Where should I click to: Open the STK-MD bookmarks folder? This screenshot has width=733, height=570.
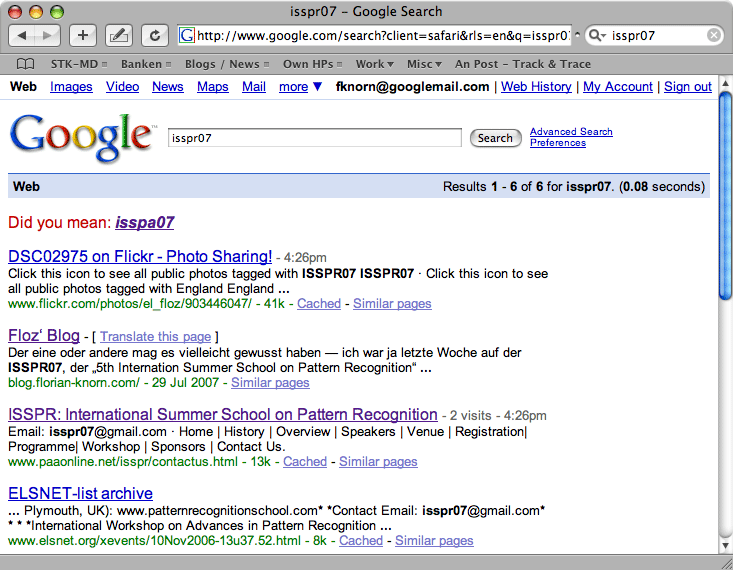(x=79, y=64)
